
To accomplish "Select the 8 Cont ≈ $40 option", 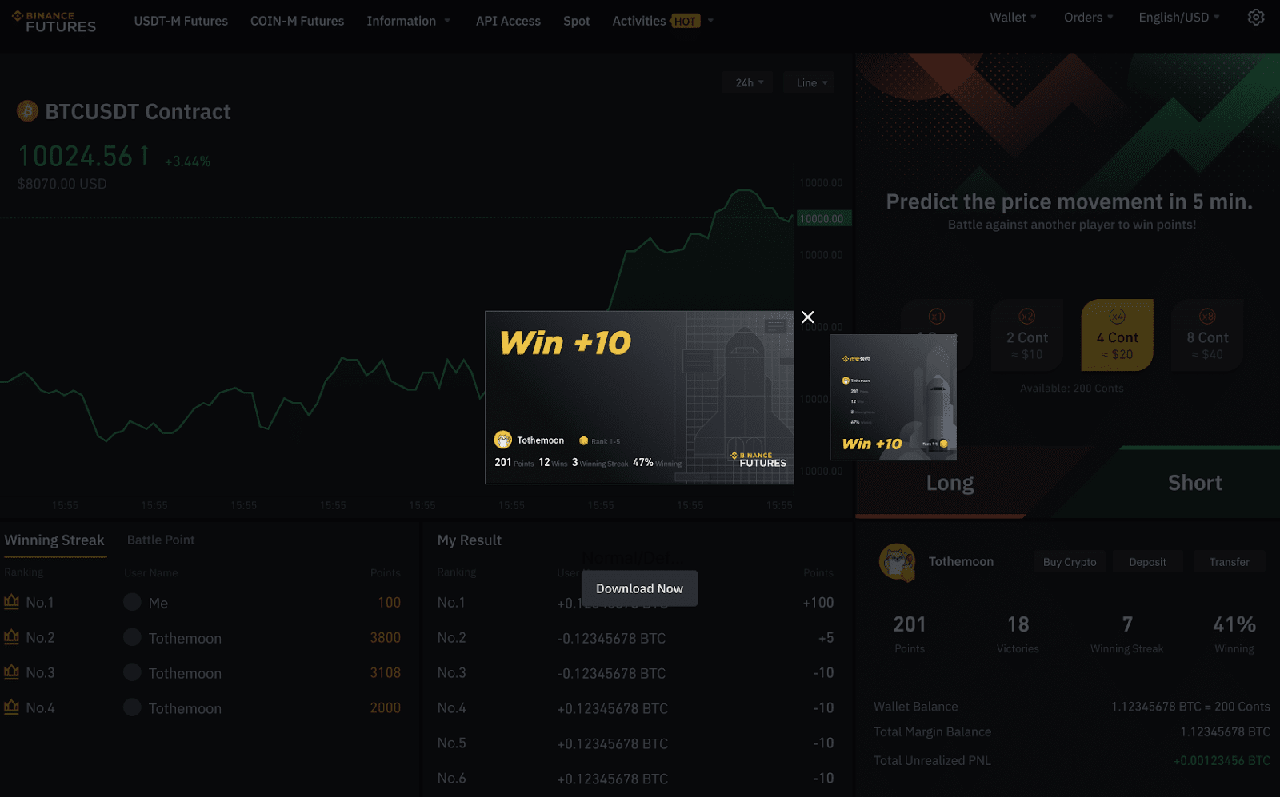I will coord(1207,335).
